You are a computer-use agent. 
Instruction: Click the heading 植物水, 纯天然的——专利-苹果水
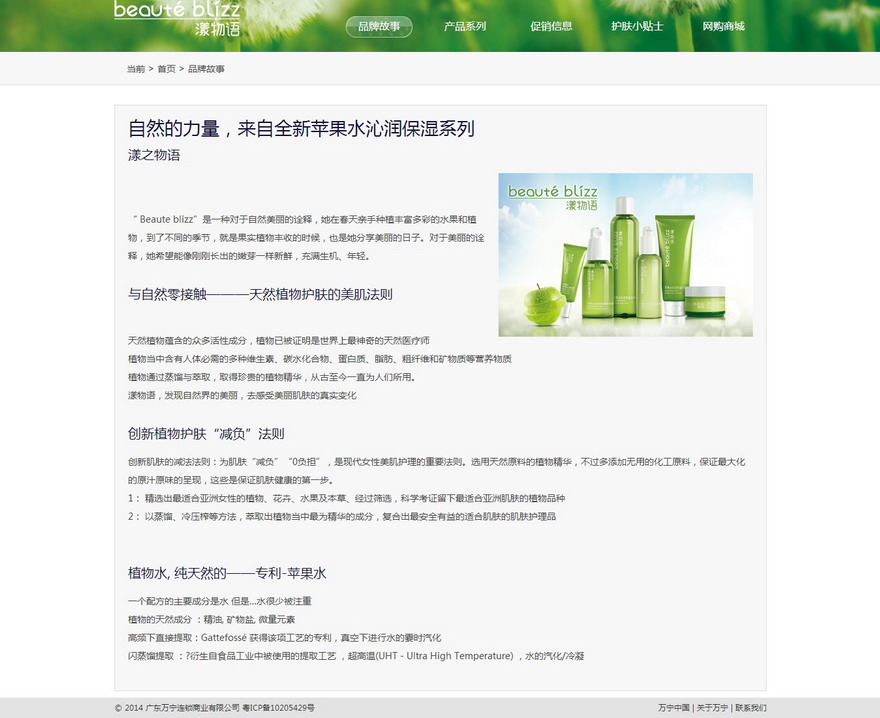pyautogui.click(x=227, y=573)
